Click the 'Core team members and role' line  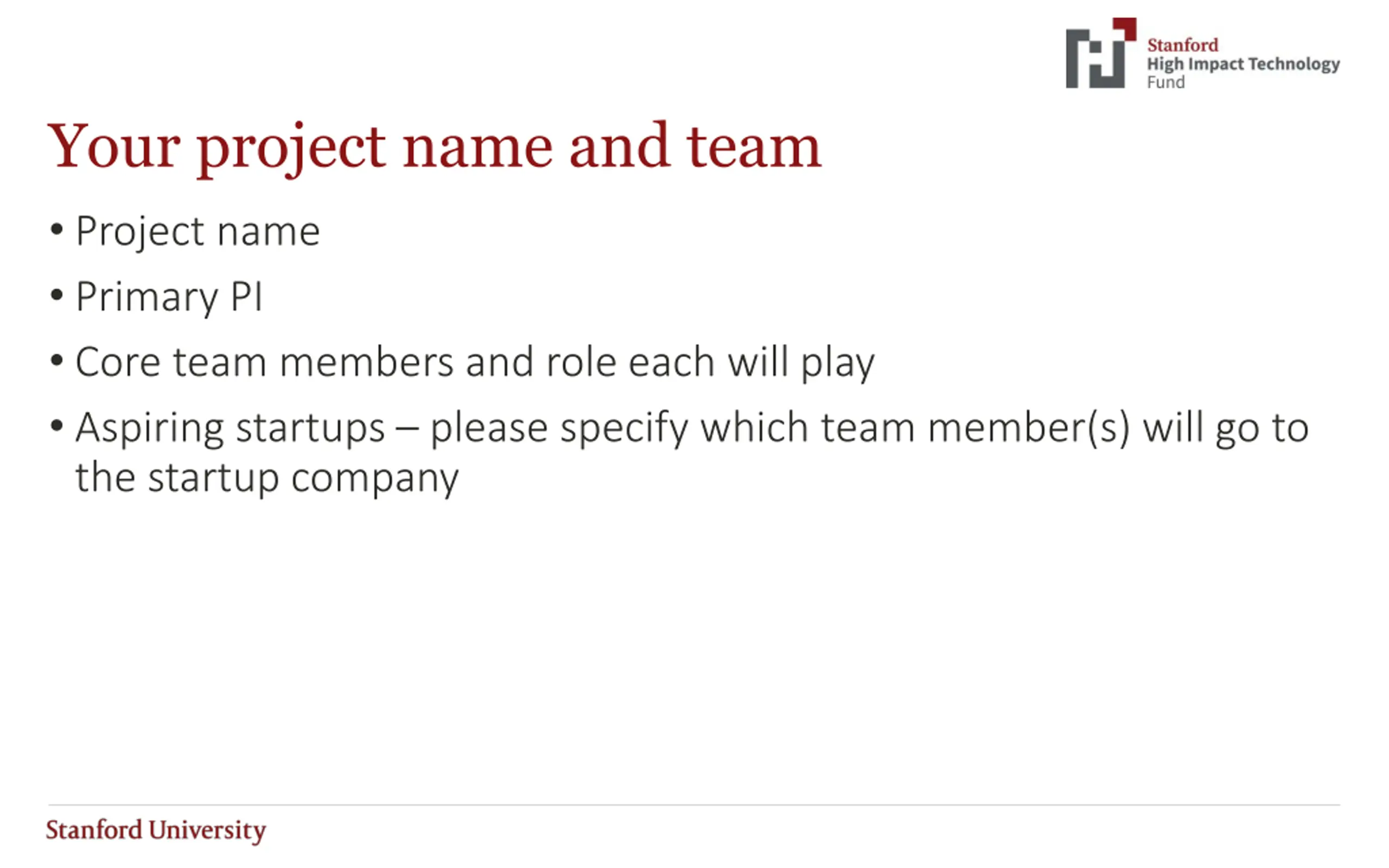(475, 363)
